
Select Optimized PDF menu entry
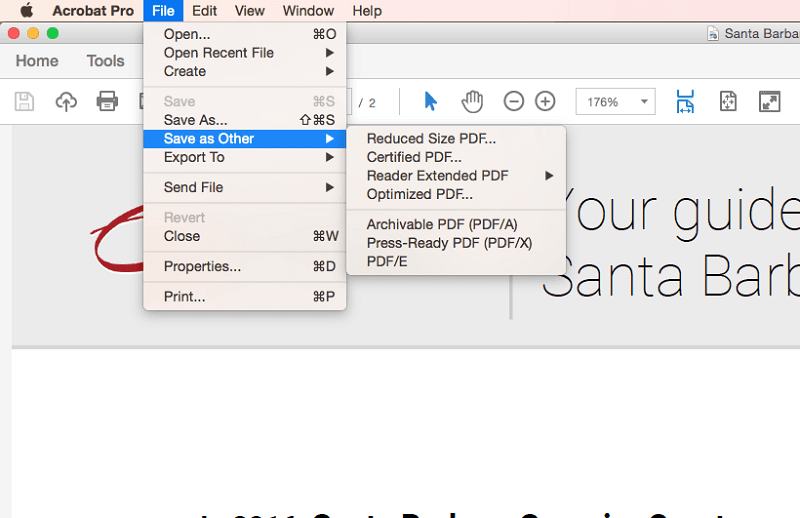419,194
